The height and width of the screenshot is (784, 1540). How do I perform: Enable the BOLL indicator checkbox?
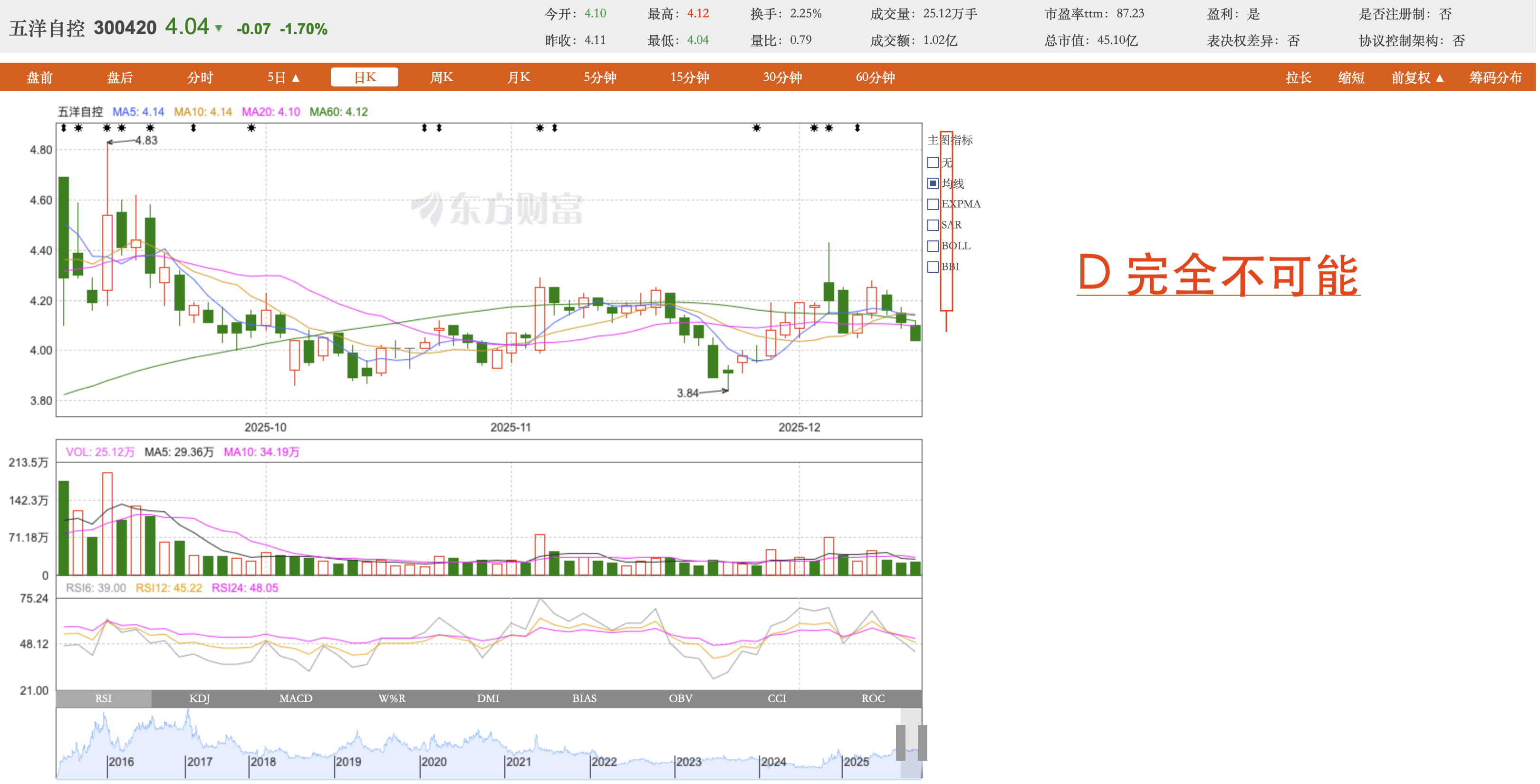click(933, 246)
